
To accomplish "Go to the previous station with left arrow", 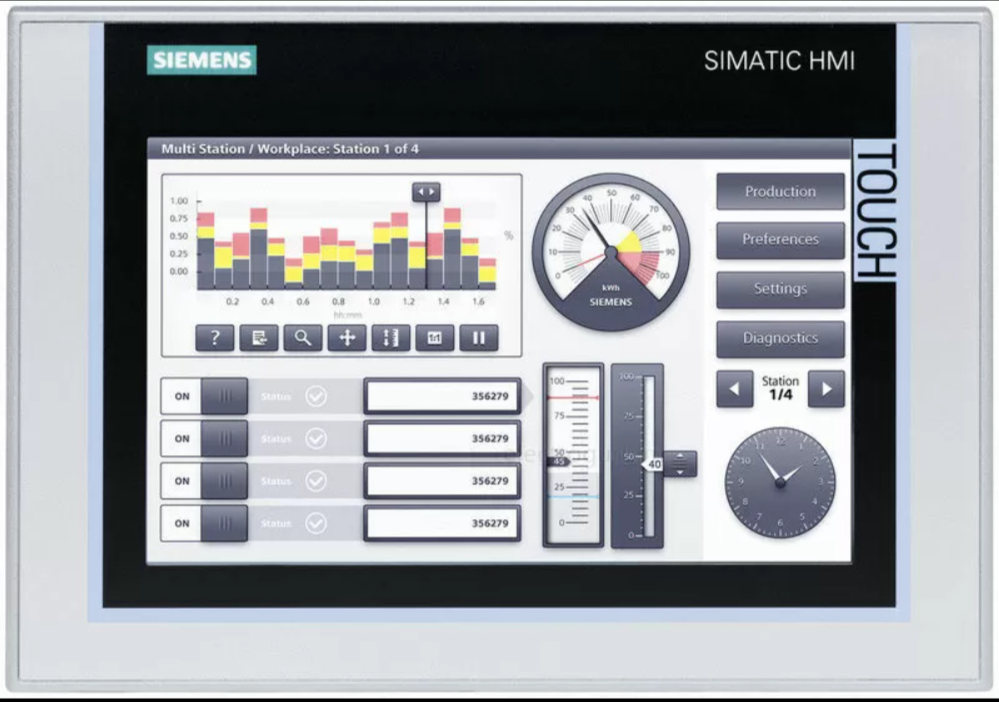I will point(735,389).
